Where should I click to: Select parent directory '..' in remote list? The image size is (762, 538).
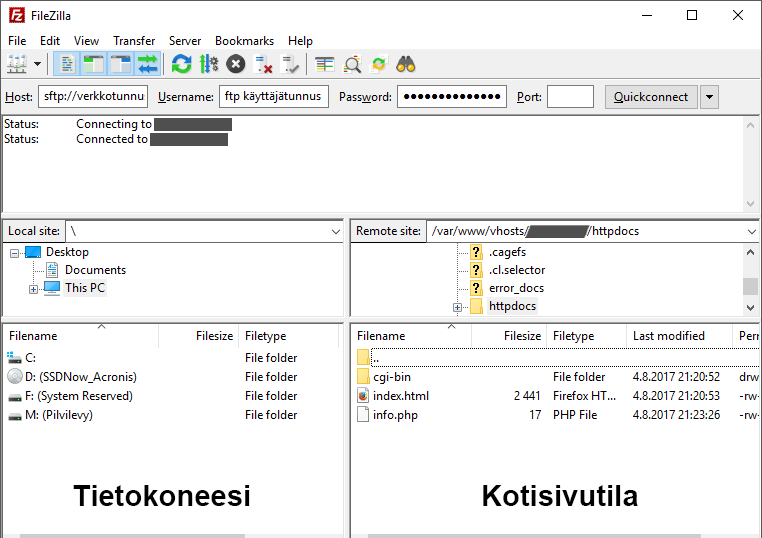point(556,358)
